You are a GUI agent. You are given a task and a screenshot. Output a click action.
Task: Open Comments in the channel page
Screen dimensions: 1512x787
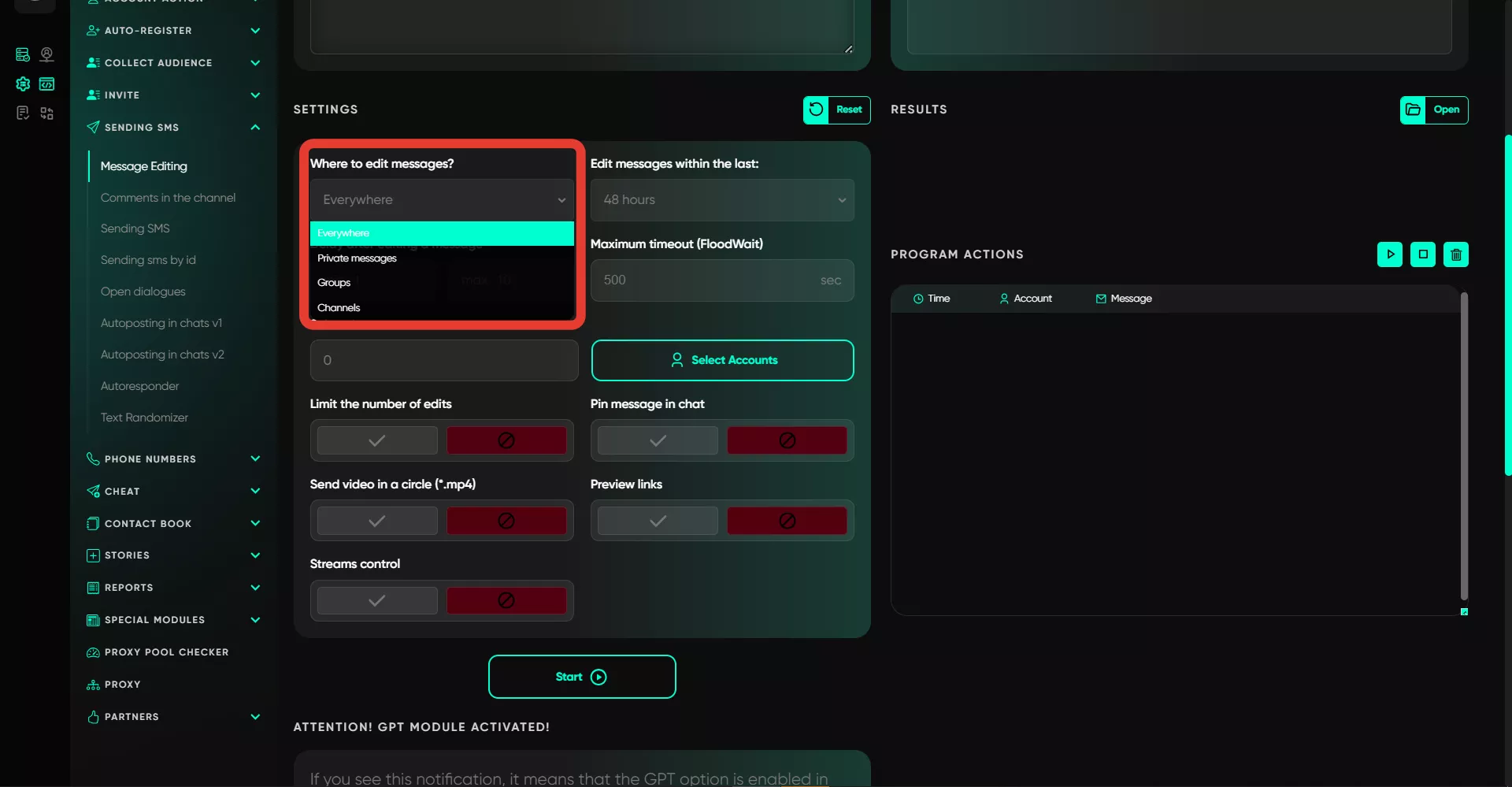tap(168, 198)
